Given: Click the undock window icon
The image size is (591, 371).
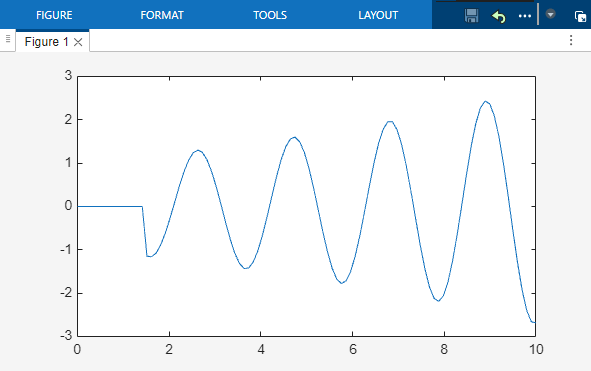Looking at the screenshot, I should 580,17.
